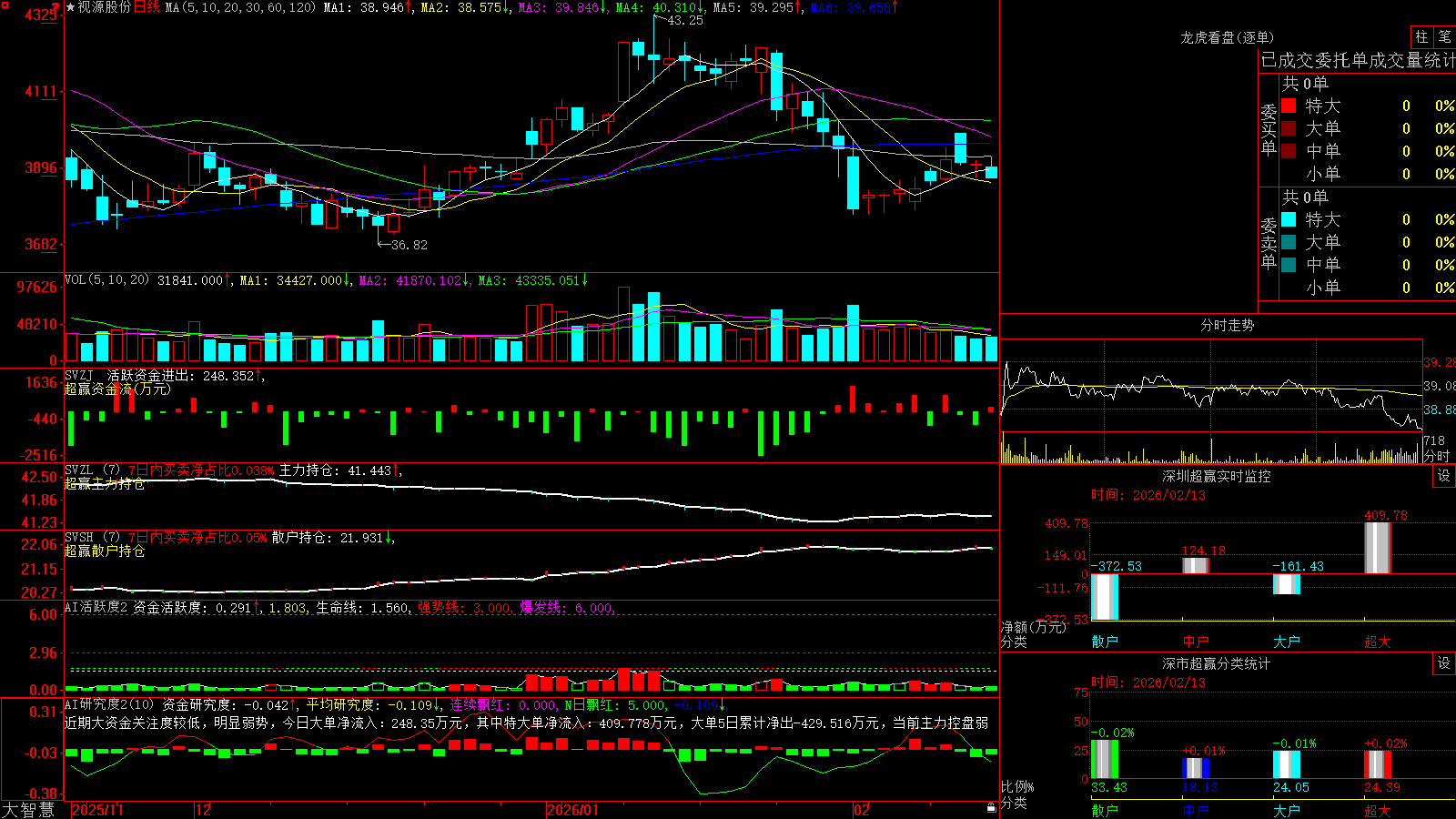Click the red 特大 swatch under 委买单
Screen dimensions: 1456x819
[1289, 106]
